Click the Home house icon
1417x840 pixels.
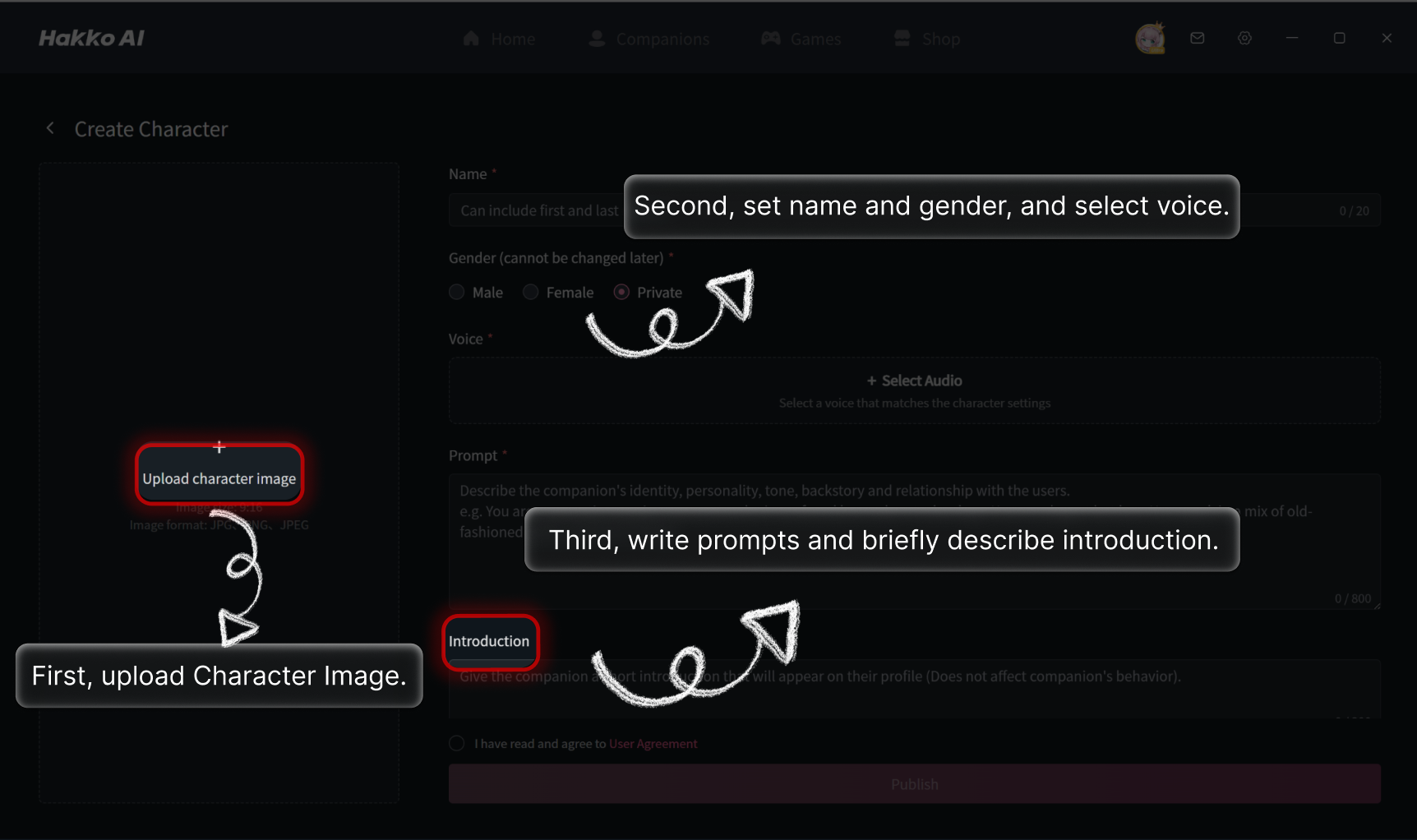[x=471, y=38]
